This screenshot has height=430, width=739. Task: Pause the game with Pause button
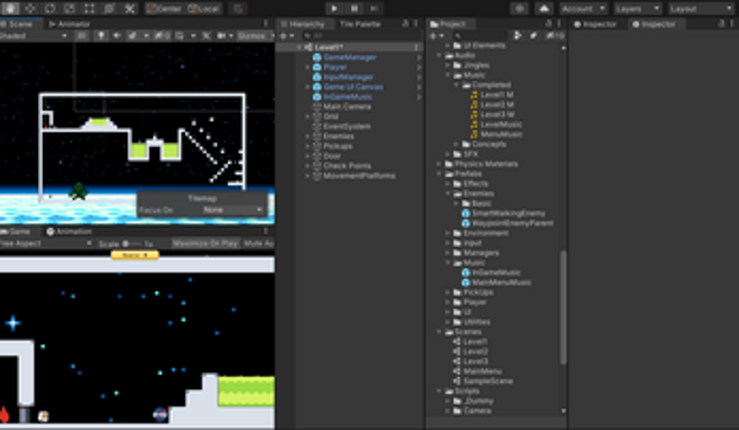point(354,8)
